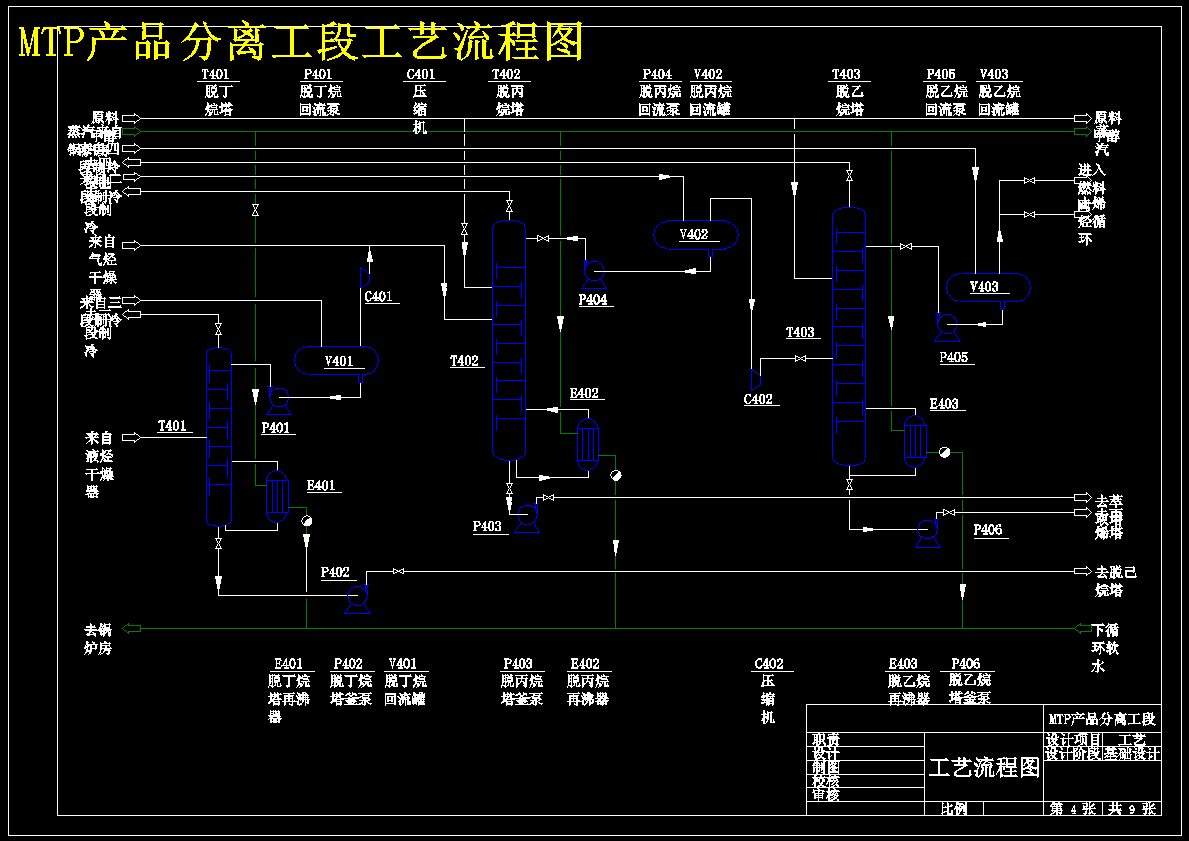Screen dimensions: 1189x841
Task: Select the valve on P402 discharge line
Action: [398, 571]
